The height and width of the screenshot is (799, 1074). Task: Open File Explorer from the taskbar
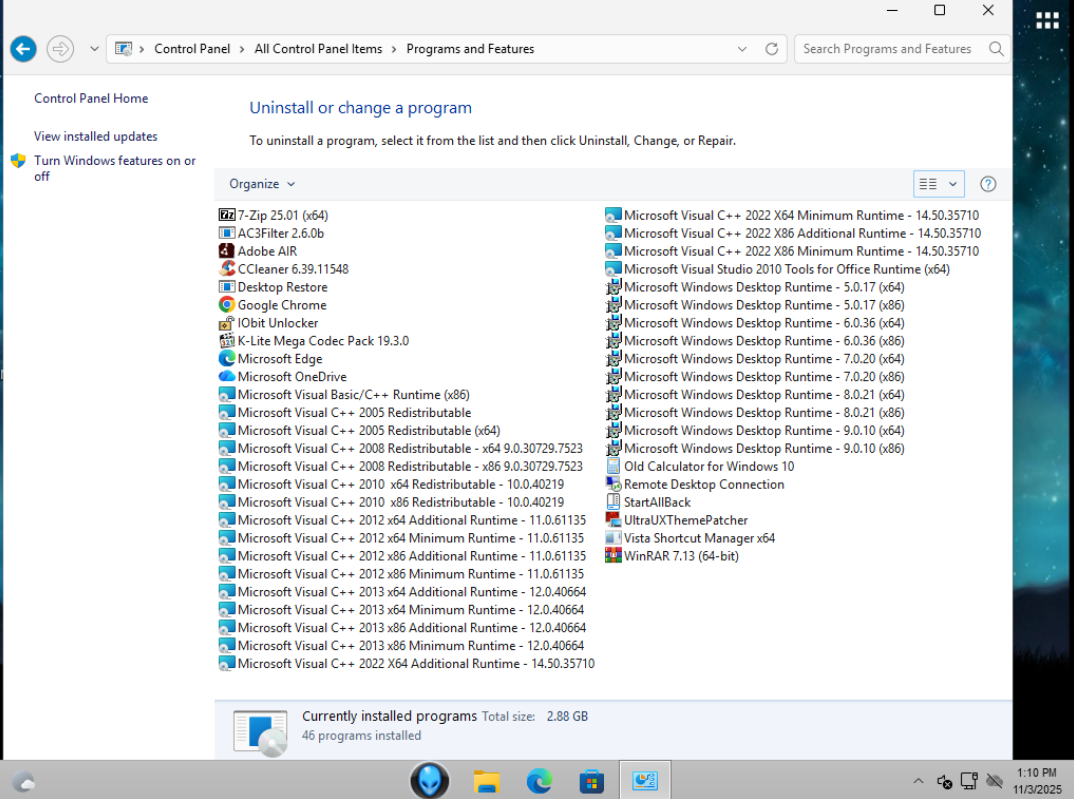tap(486, 781)
